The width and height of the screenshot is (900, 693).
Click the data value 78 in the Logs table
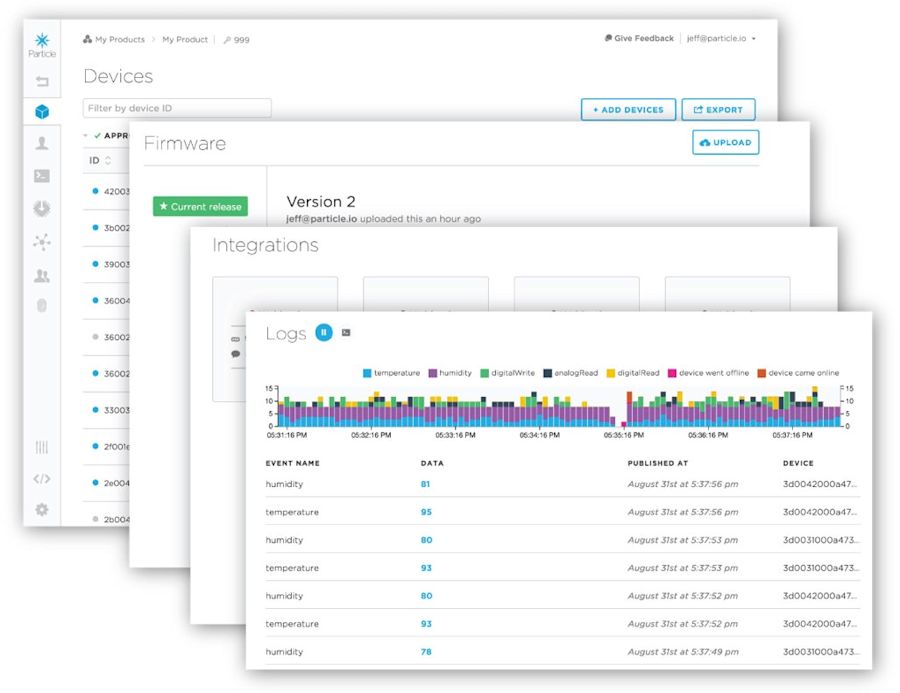426,652
